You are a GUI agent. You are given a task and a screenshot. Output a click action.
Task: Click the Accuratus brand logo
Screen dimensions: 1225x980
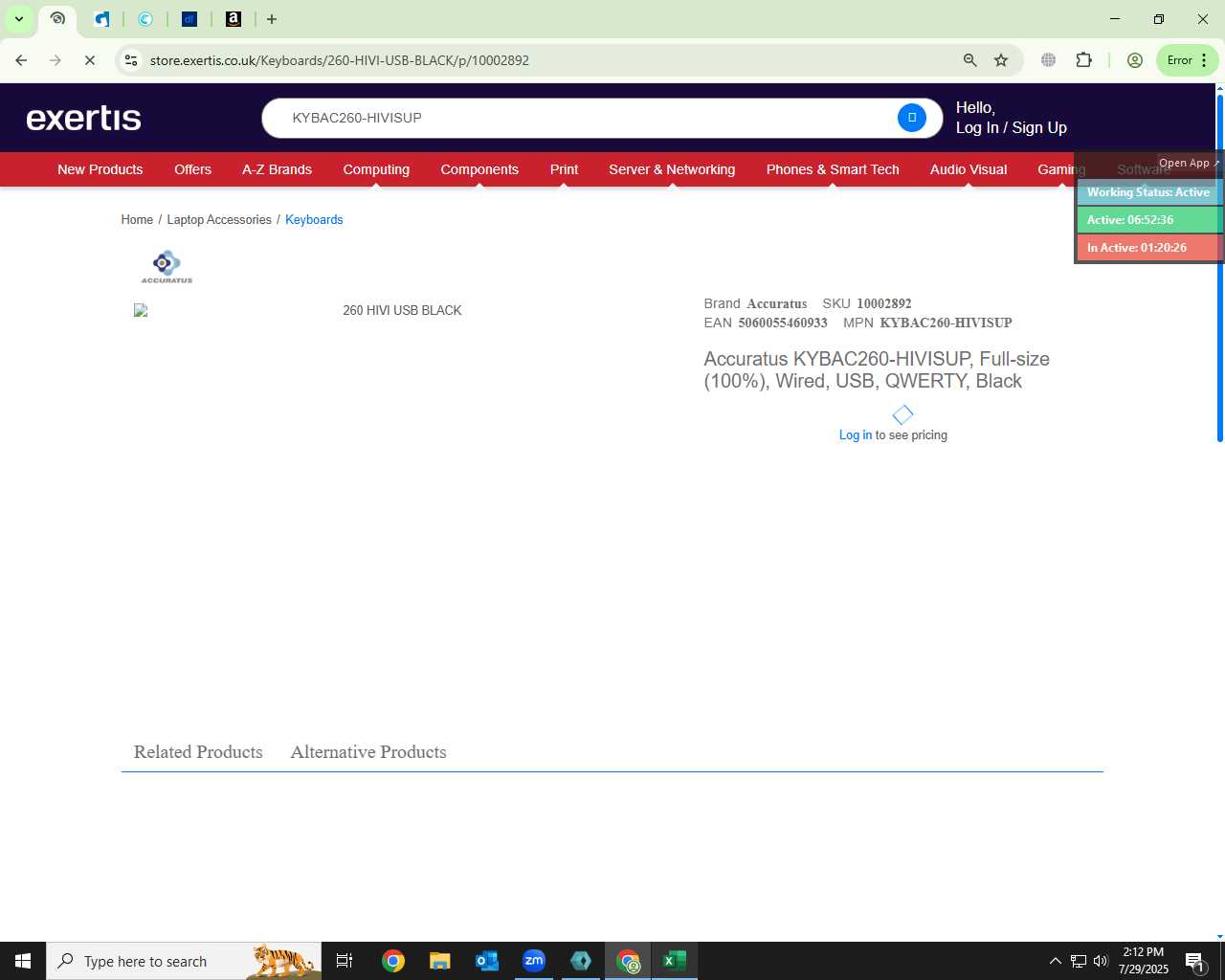coord(167,266)
